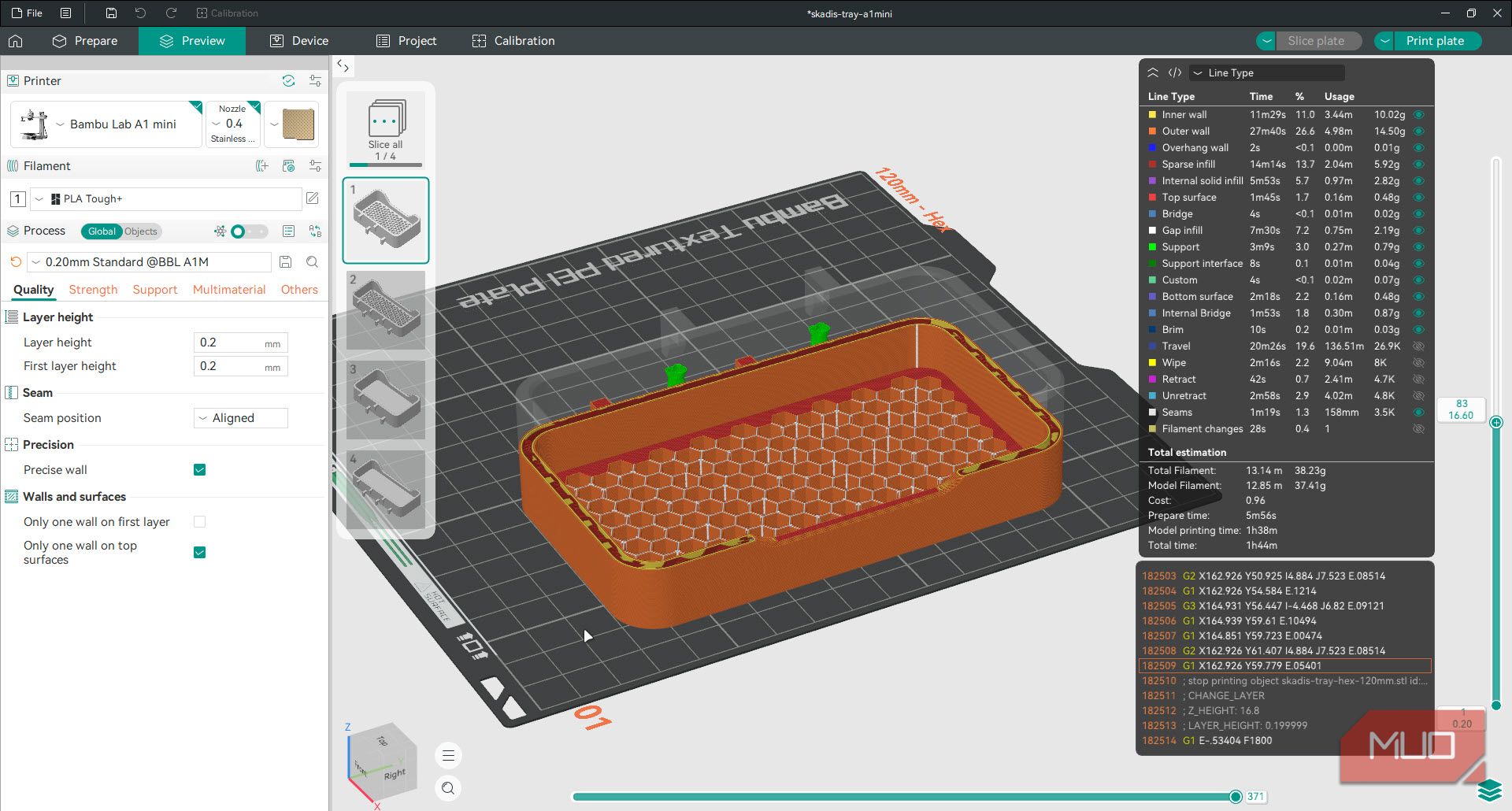Click the save icon in title bar
The width and height of the screenshot is (1512, 811).
point(111,13)
